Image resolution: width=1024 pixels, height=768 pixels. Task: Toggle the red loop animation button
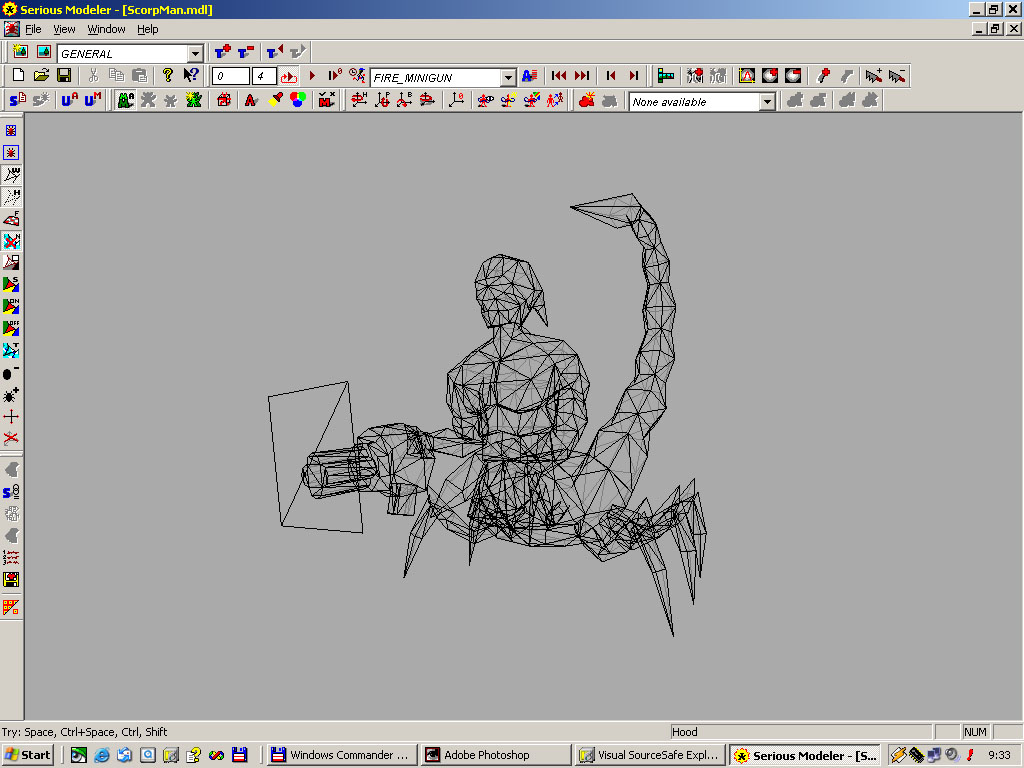coord(288,76)
